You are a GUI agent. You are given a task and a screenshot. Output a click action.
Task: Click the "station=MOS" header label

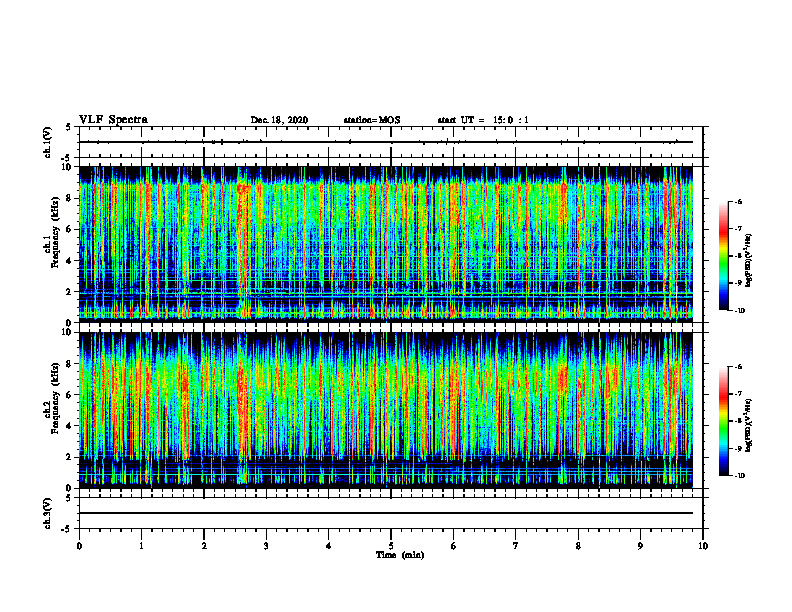point(372,120)
